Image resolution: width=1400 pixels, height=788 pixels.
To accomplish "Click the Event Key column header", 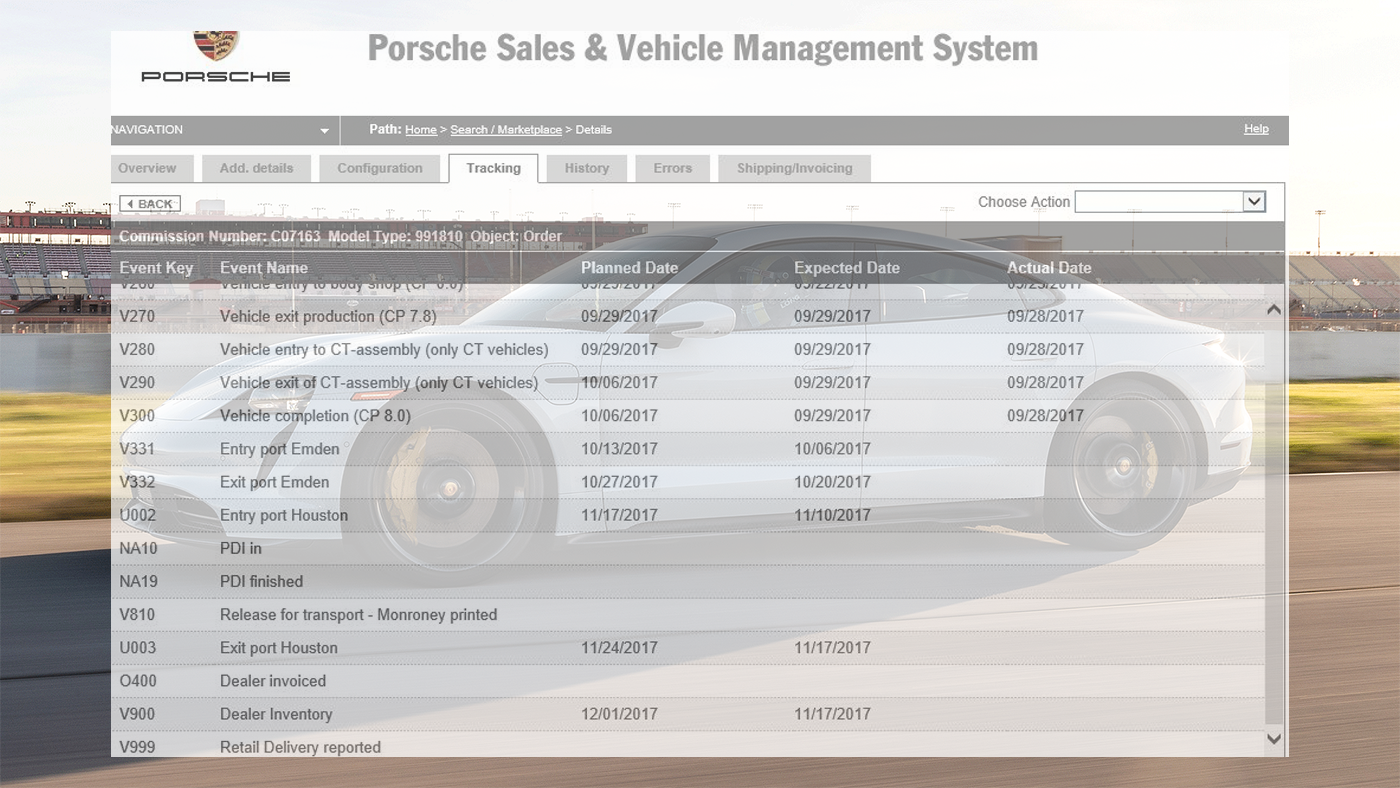I will pyautogui.click(x=156, y=268).
